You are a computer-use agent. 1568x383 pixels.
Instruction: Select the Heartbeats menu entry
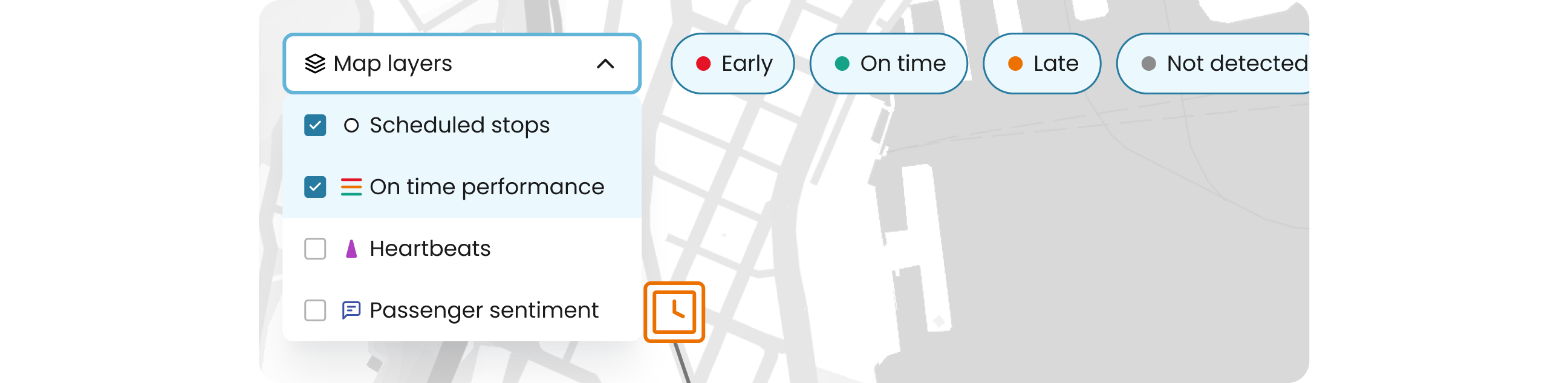pos(430,249)
